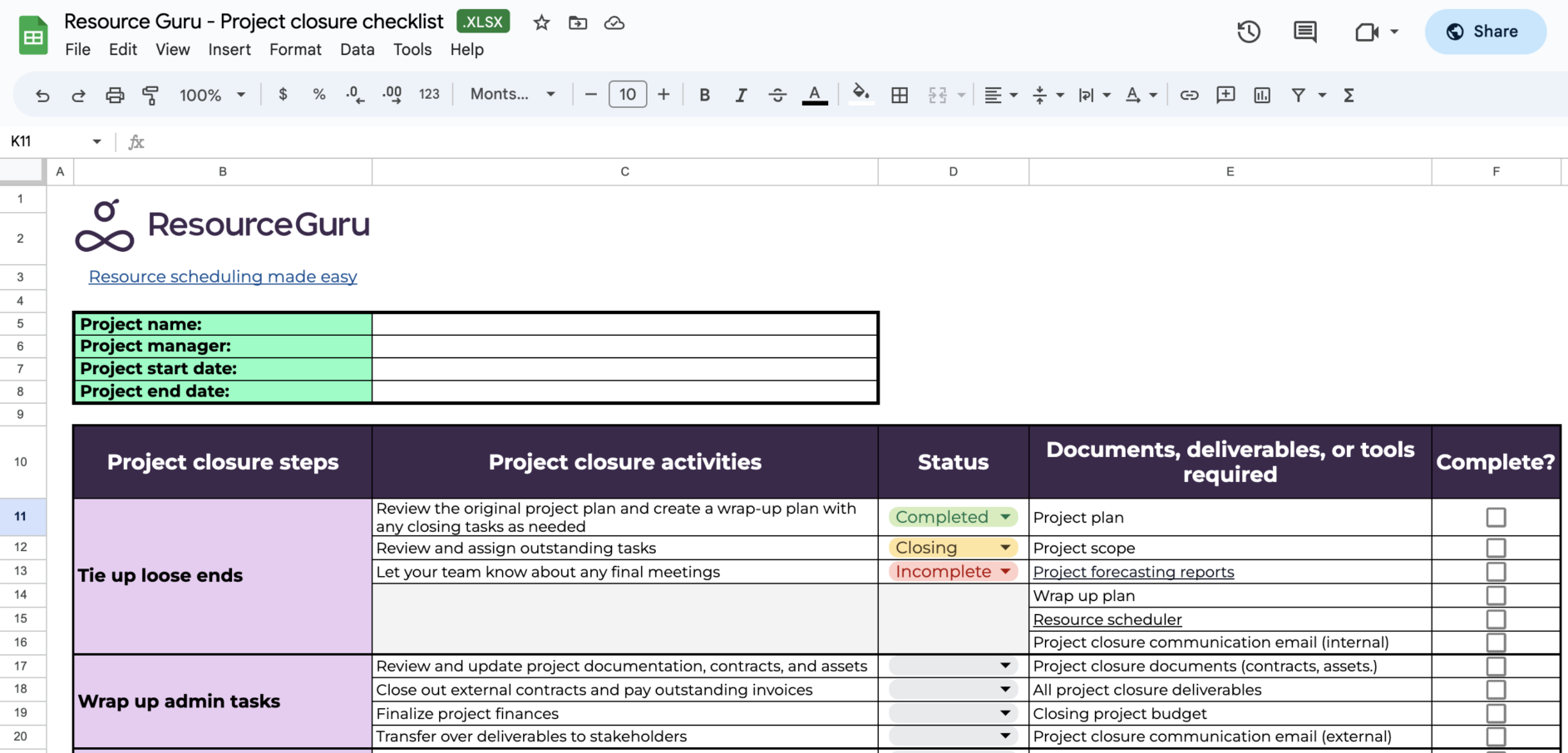This screenshot has height=753, width=1568.
Task: Tick the checkbox next to Closing project budget
Action: (1497, 713)
